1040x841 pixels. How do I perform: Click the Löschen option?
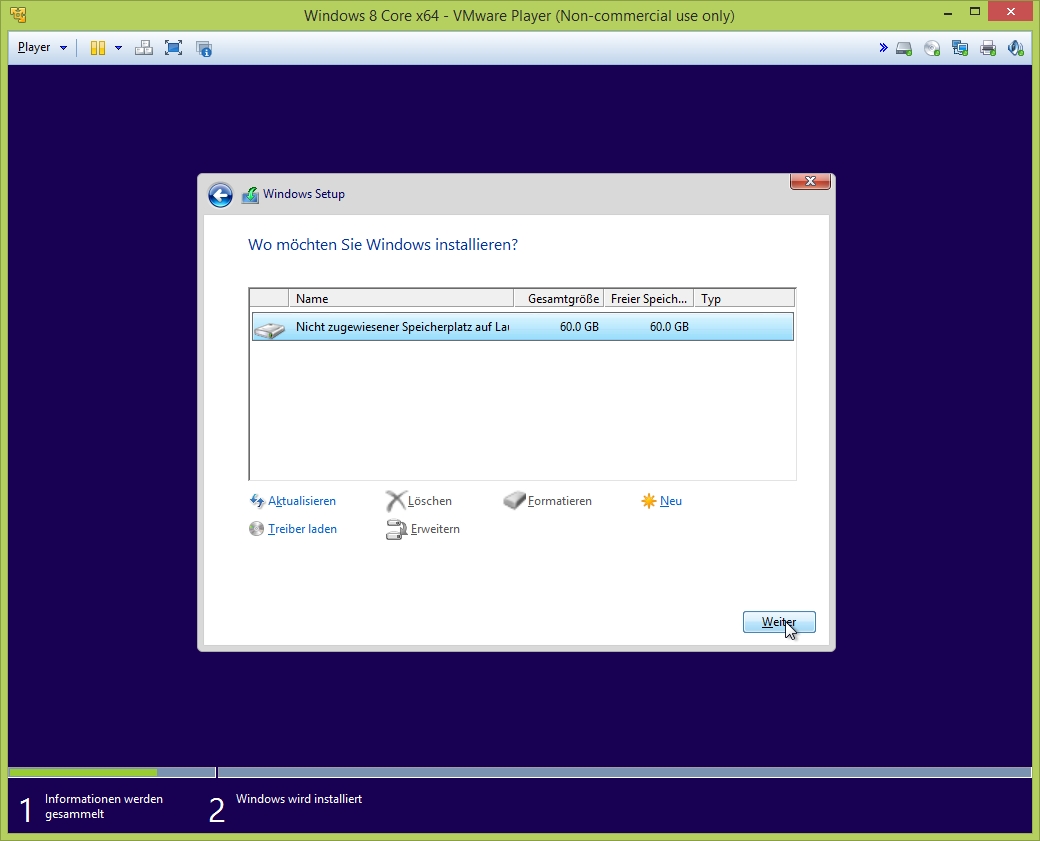[x=430, y=501]
